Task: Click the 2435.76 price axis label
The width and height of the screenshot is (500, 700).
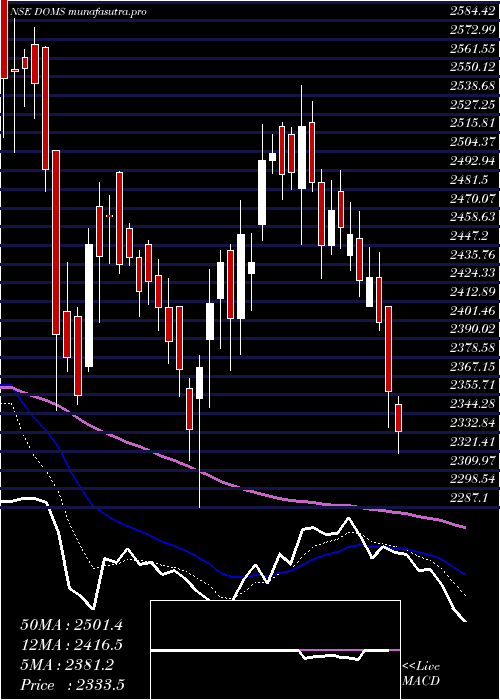Action: point(472,254)
